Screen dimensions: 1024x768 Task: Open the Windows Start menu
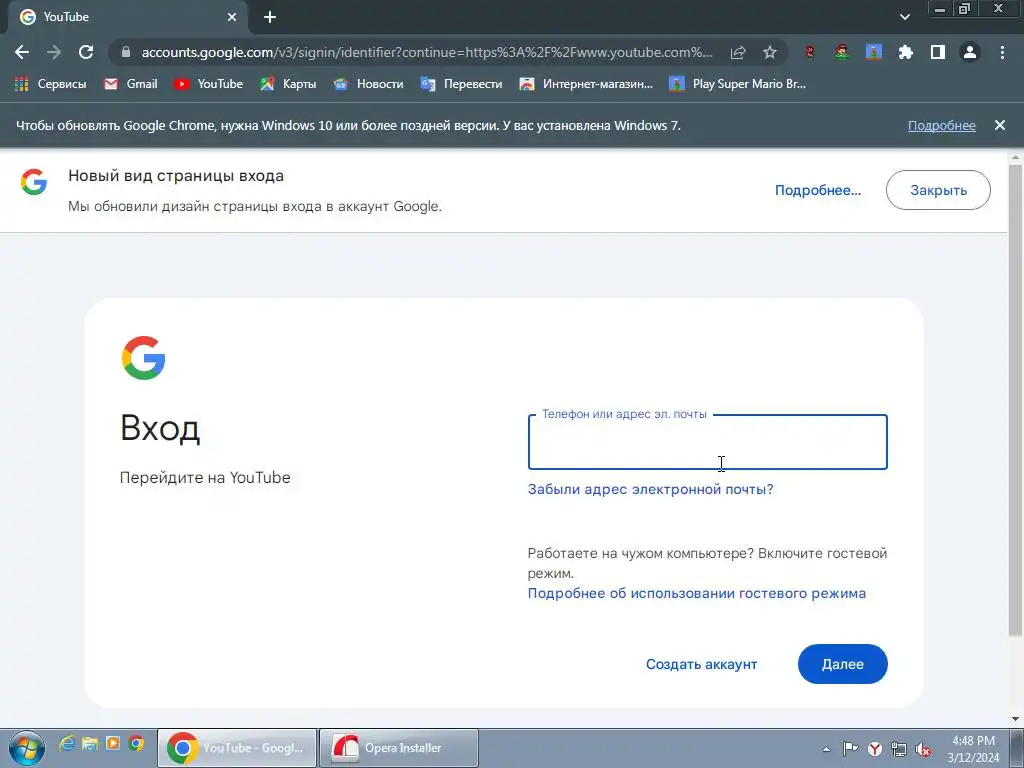(x=27, y=748)
